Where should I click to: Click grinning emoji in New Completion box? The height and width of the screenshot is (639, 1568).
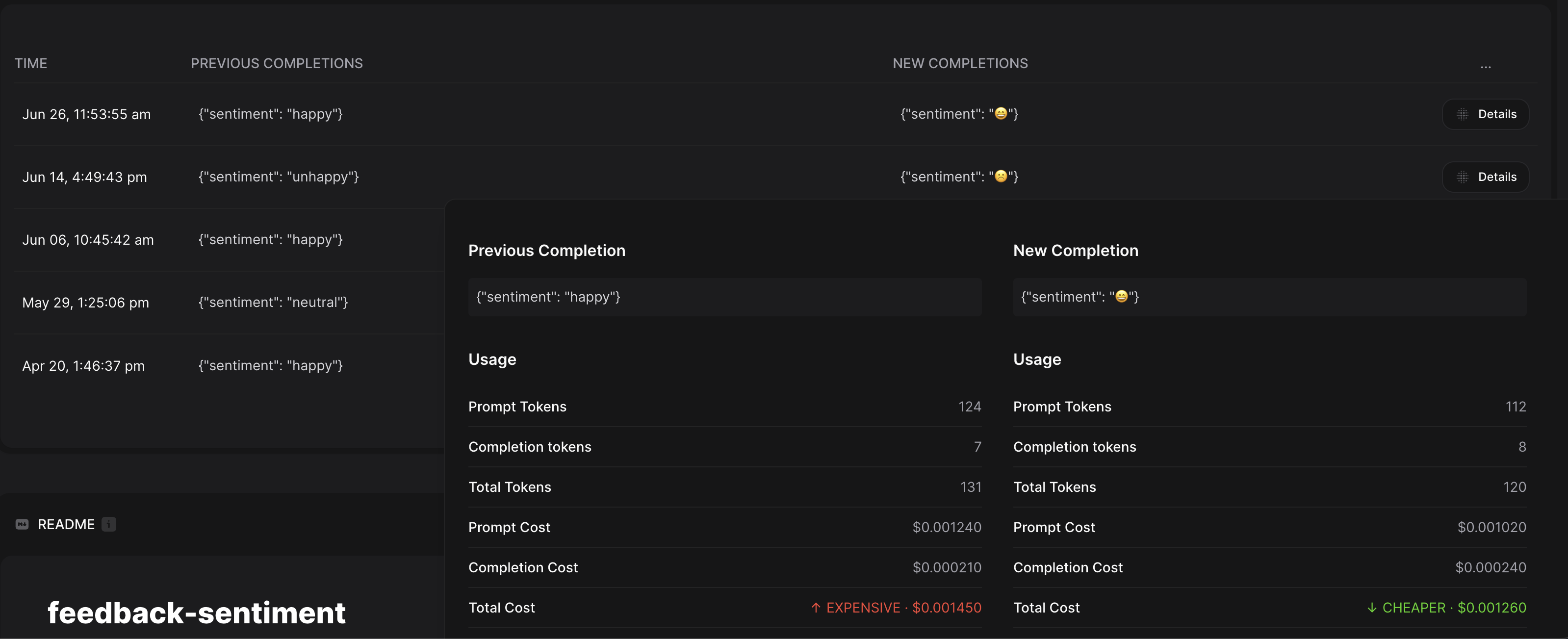coord(1121,296)
